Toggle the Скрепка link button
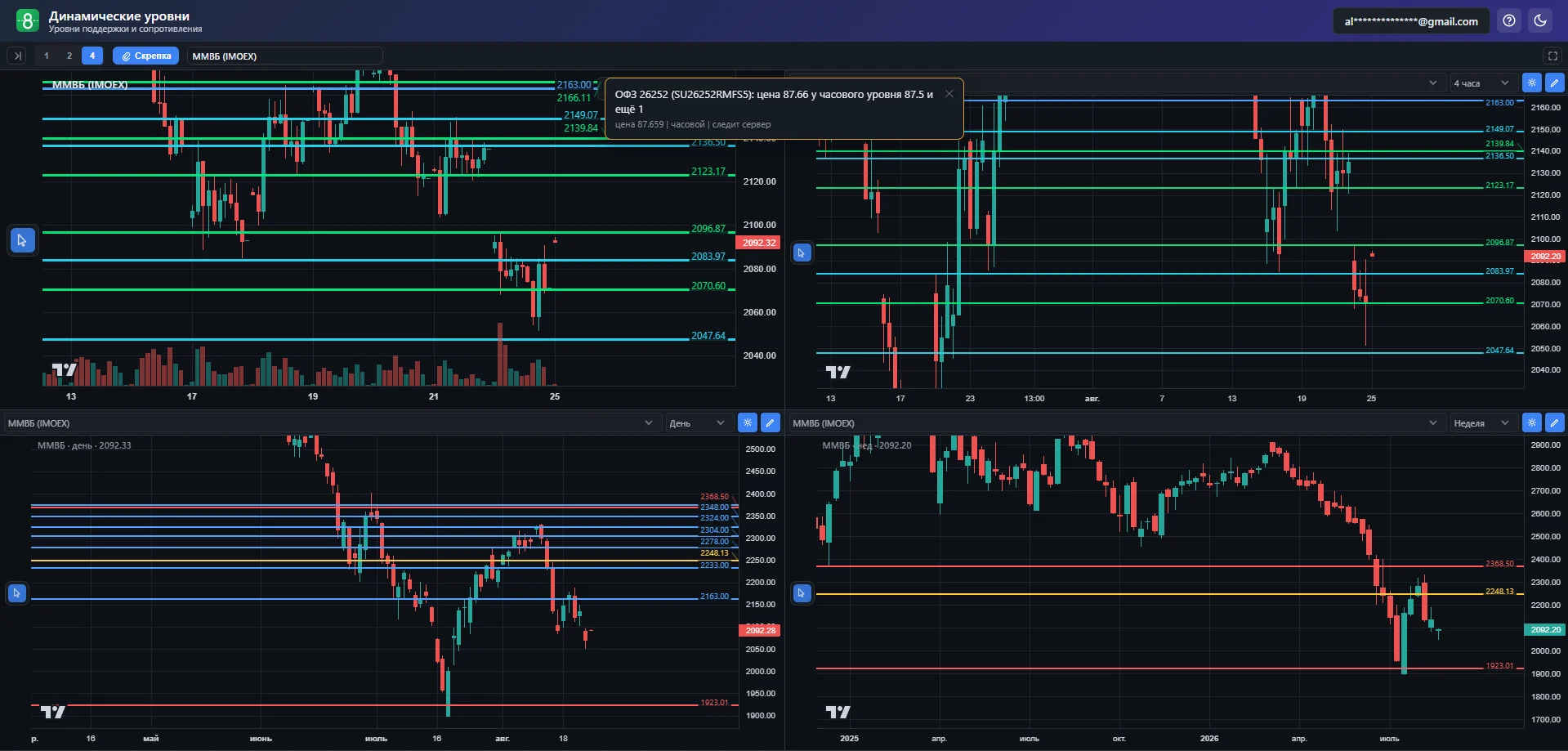The height and width of the screenshot is (751, 1568). [x=145, y=56]
